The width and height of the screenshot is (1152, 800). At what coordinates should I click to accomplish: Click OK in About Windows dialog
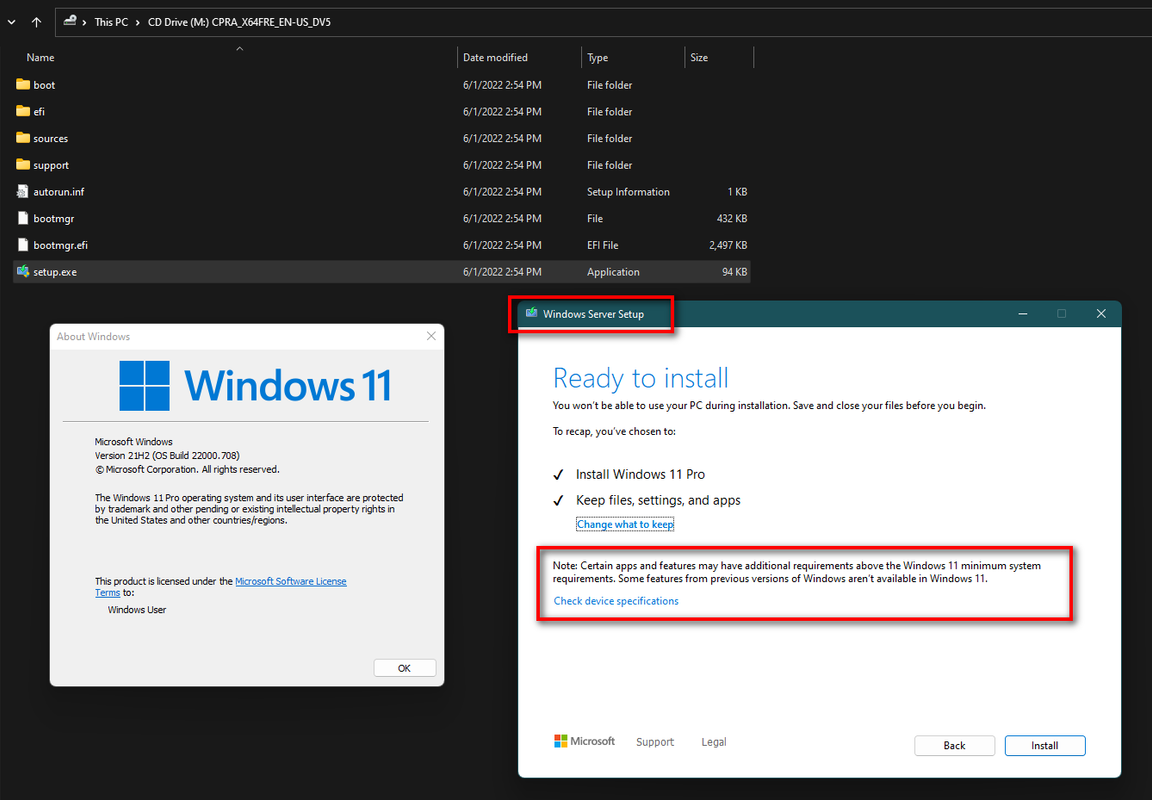click(x=405, y=668)
